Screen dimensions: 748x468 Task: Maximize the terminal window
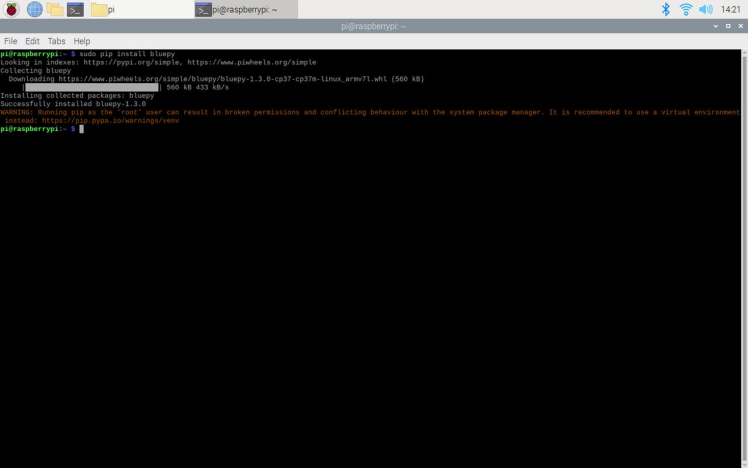(728, 26)
